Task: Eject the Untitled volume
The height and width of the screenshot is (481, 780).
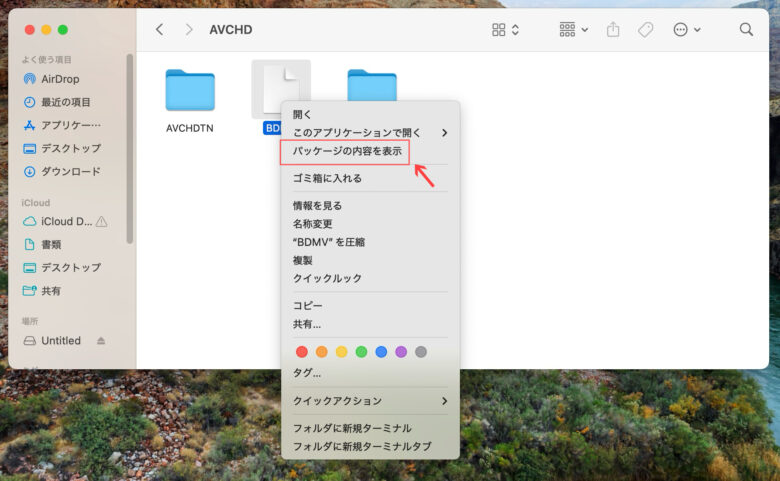Action: (100, 341)
